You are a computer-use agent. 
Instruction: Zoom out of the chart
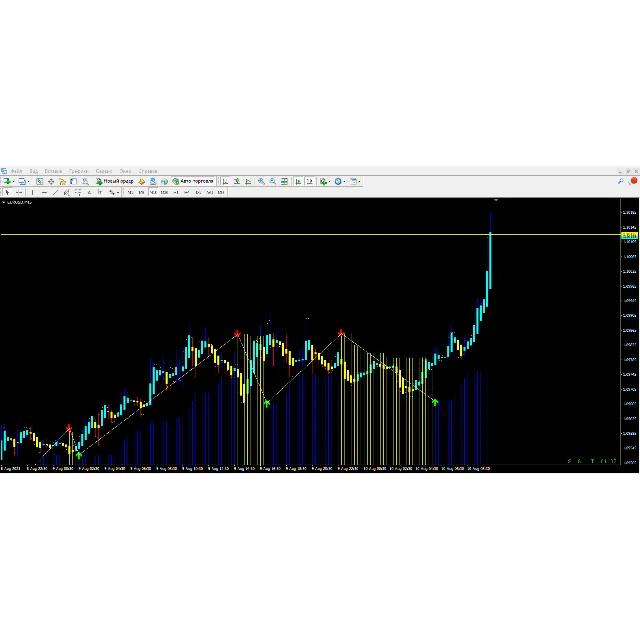(x=272, y=181)
